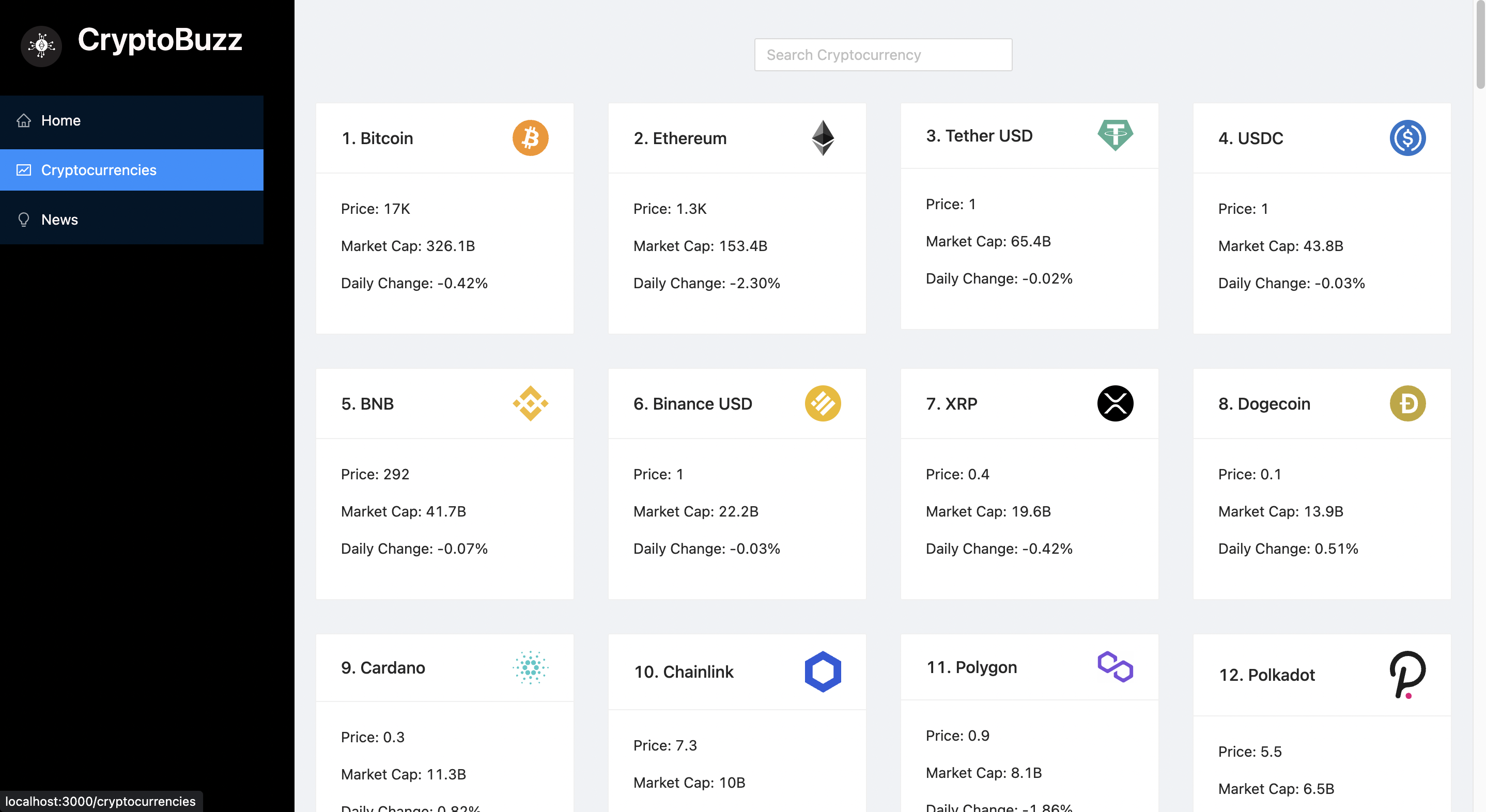
Task: Click the BNB diamond icon
Action: (531, 403)
